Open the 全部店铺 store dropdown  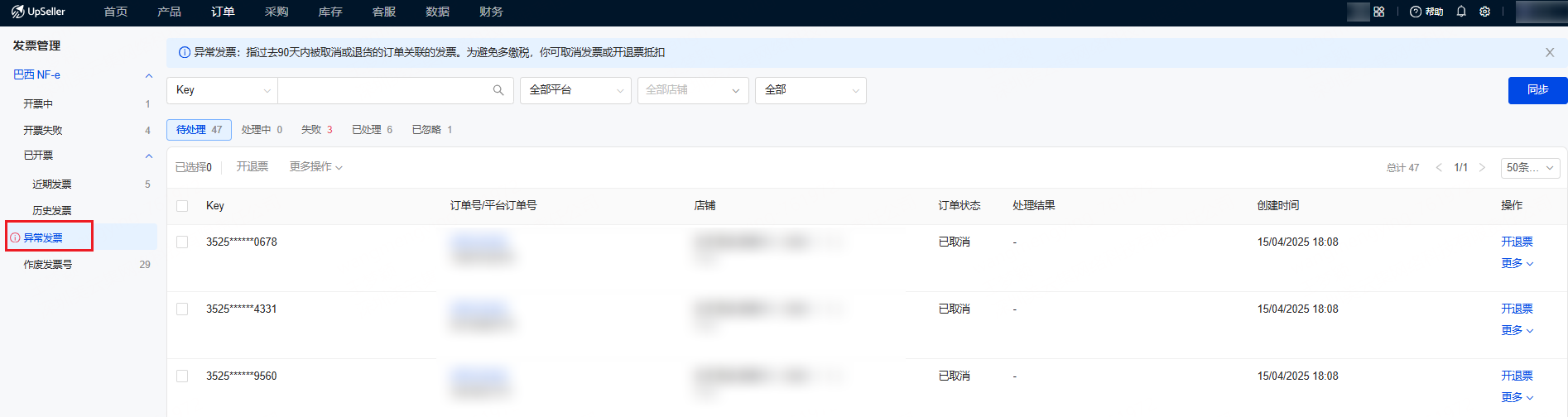(693, 90)
